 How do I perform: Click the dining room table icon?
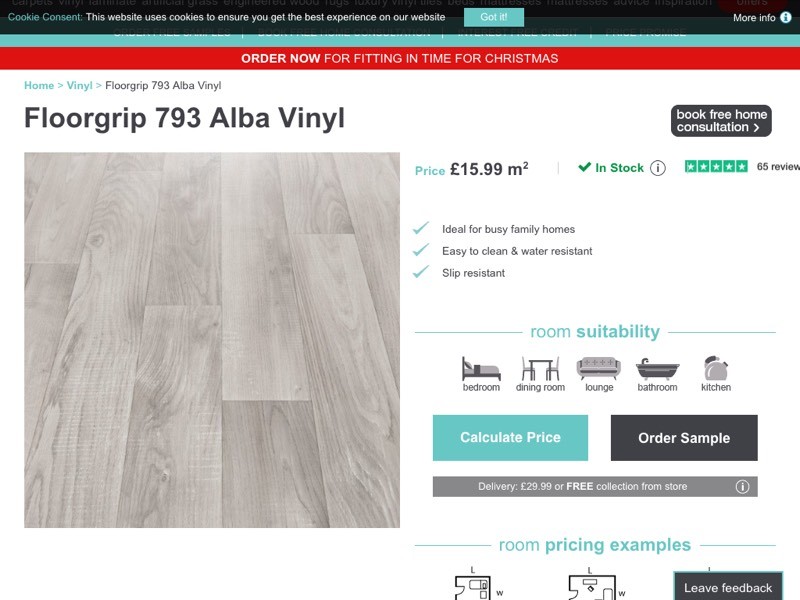[x=540, y=368]
